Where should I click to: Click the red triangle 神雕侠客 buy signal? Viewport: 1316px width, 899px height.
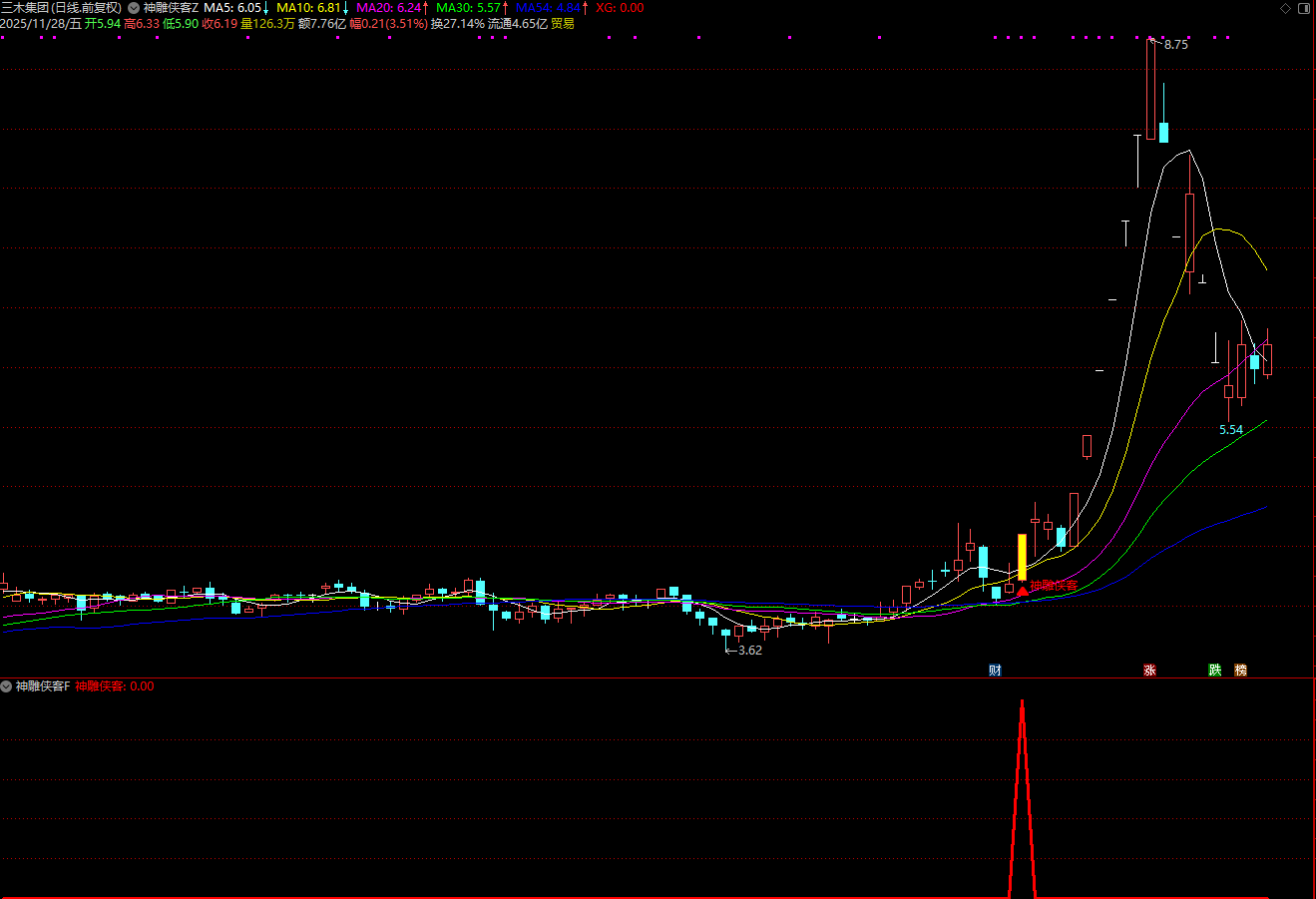click(x=1022, y=591)
